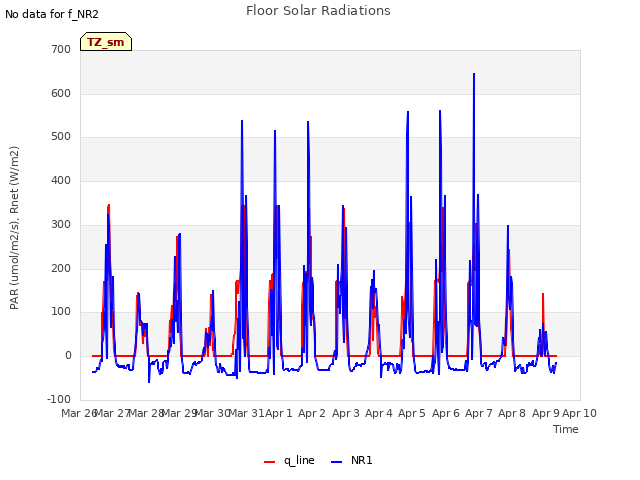Click the y-axis tick label 700
This screenshot has width=640, height=480.
(x=61, y=49)
